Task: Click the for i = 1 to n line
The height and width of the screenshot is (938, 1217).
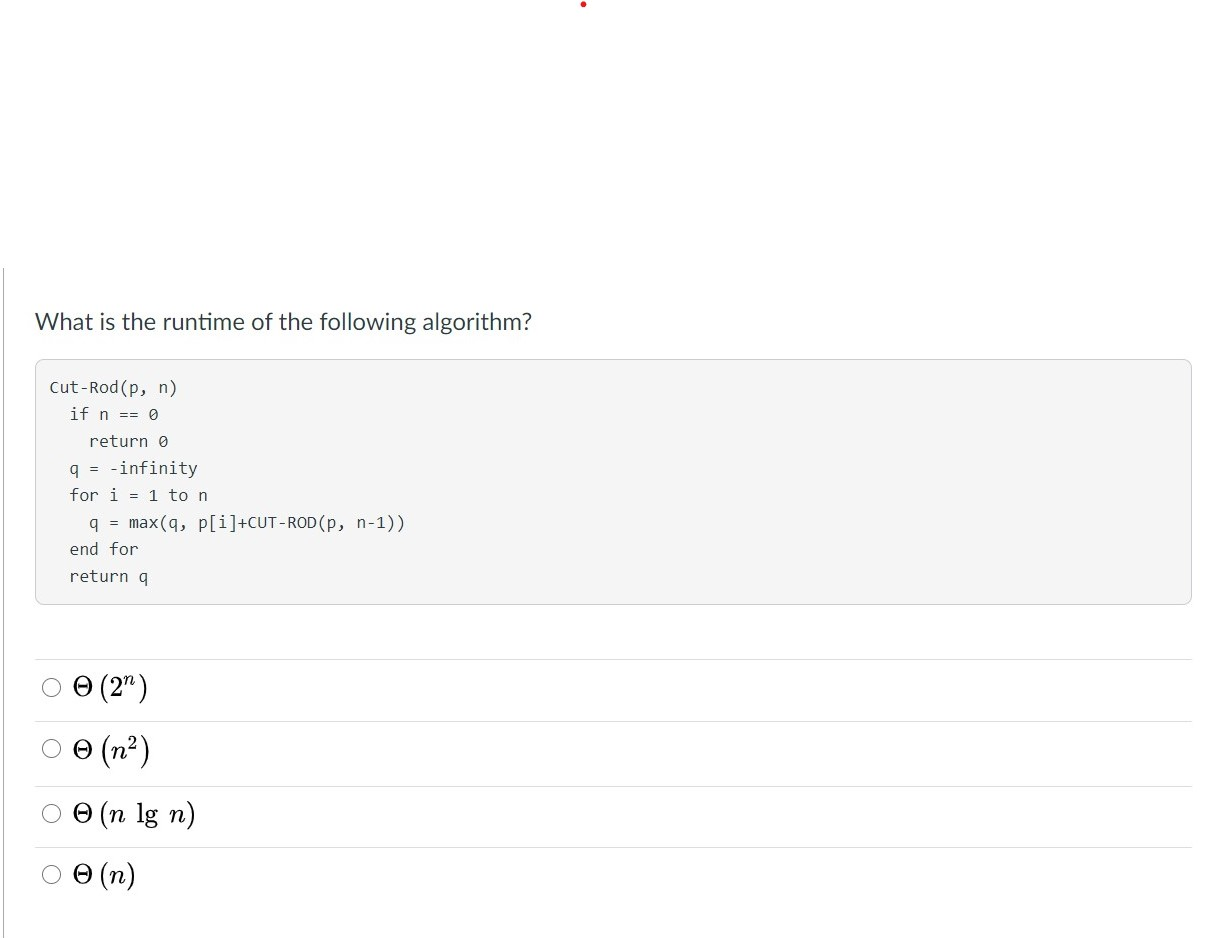Action: [x=138, y=495]
